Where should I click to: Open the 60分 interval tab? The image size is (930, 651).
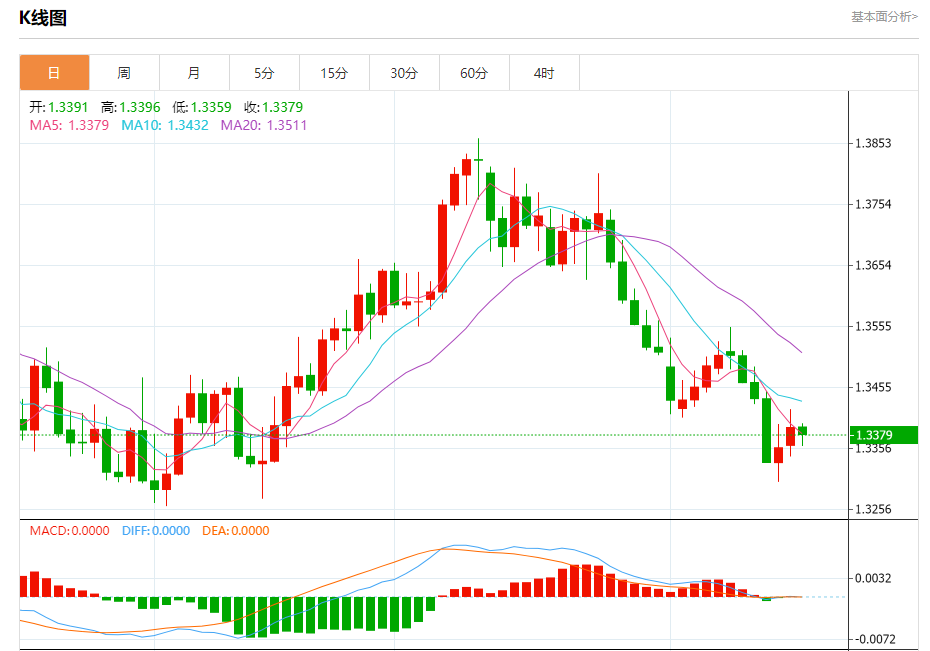(x=474, y=73)
